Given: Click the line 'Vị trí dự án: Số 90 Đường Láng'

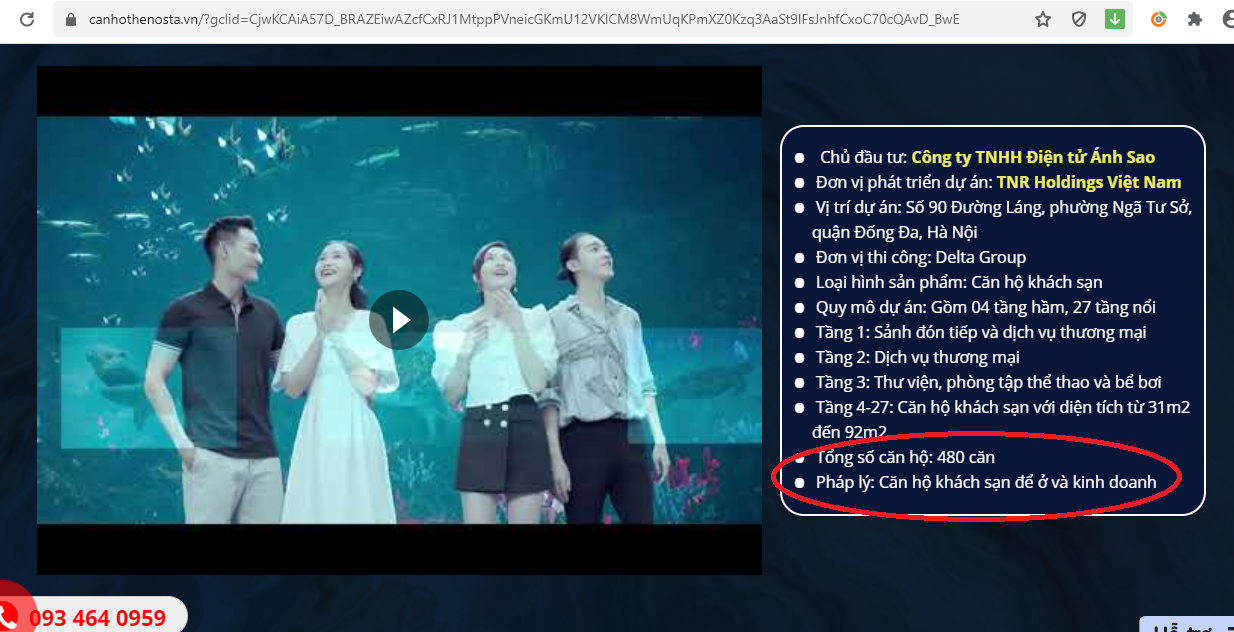Looking at the screenshot, I should [1004, 207].
